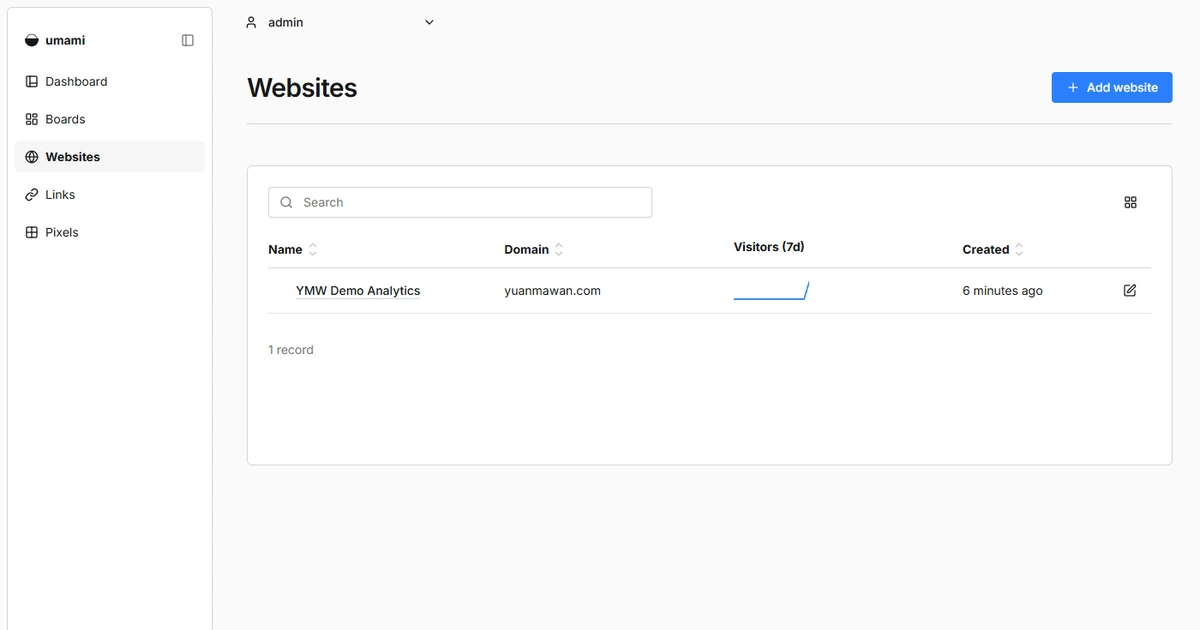1200x630 pixels.
Task: Expand the admin account dropdown
Action: [x=340, y=22]
